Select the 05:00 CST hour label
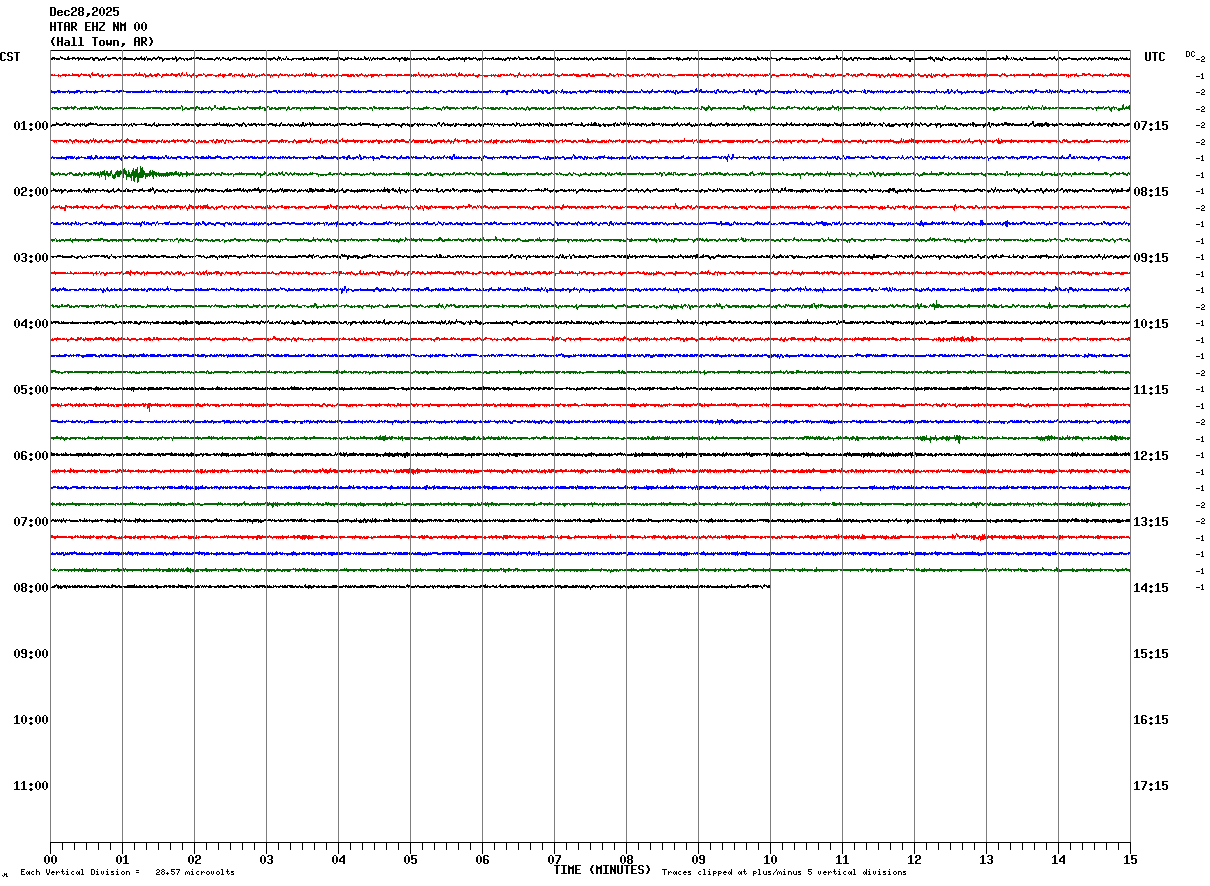Image resolution: width=1210 pixels, height=886 pixels. coord(31,390)
